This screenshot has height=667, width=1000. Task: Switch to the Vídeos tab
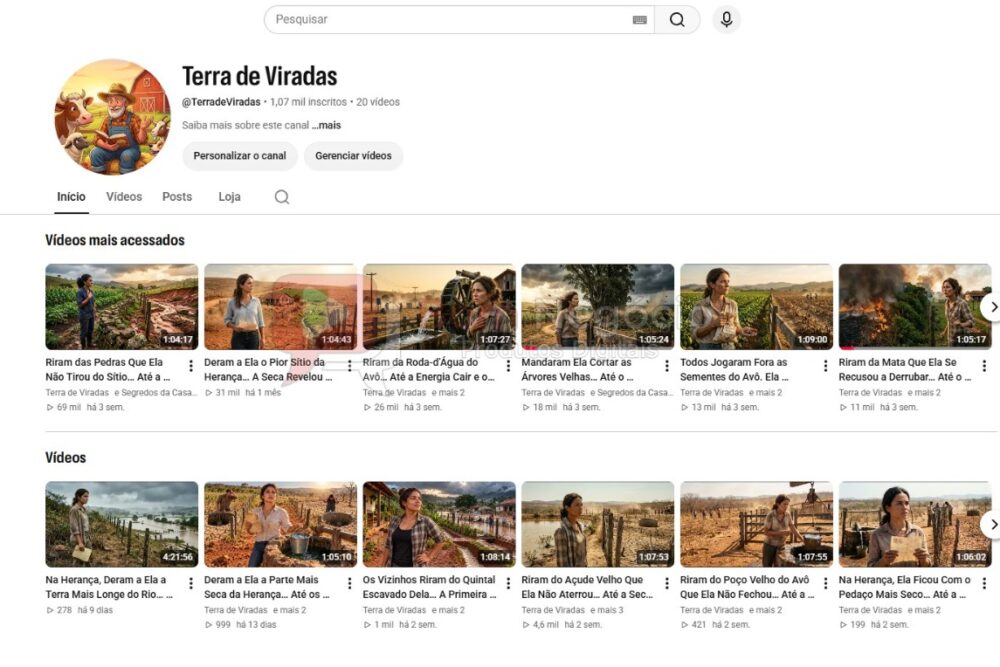(x=124, y=197)
